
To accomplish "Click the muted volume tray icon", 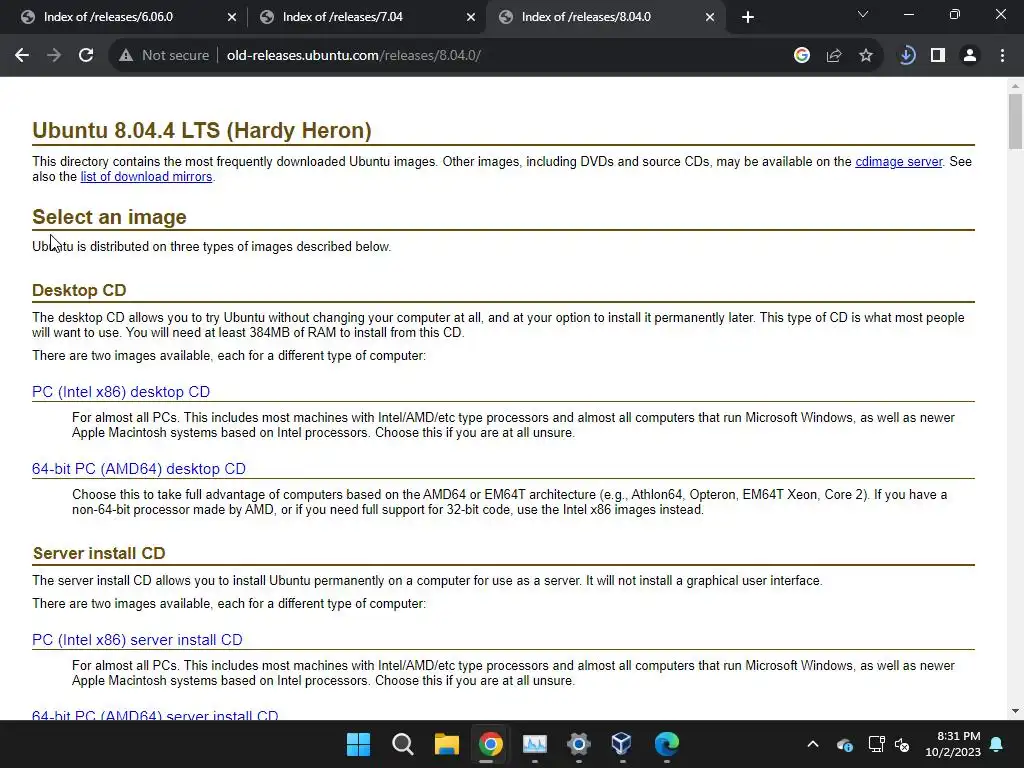I will pyautogui.click(x=903, y=744).
